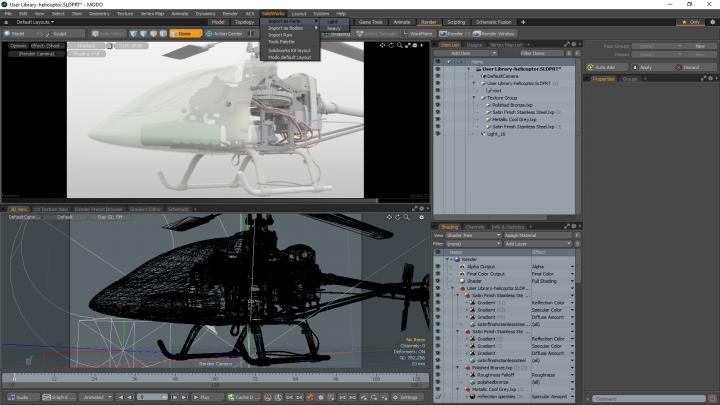720x405 pixels.
Task: Open timeline Settings button
Action: [405, 397]
